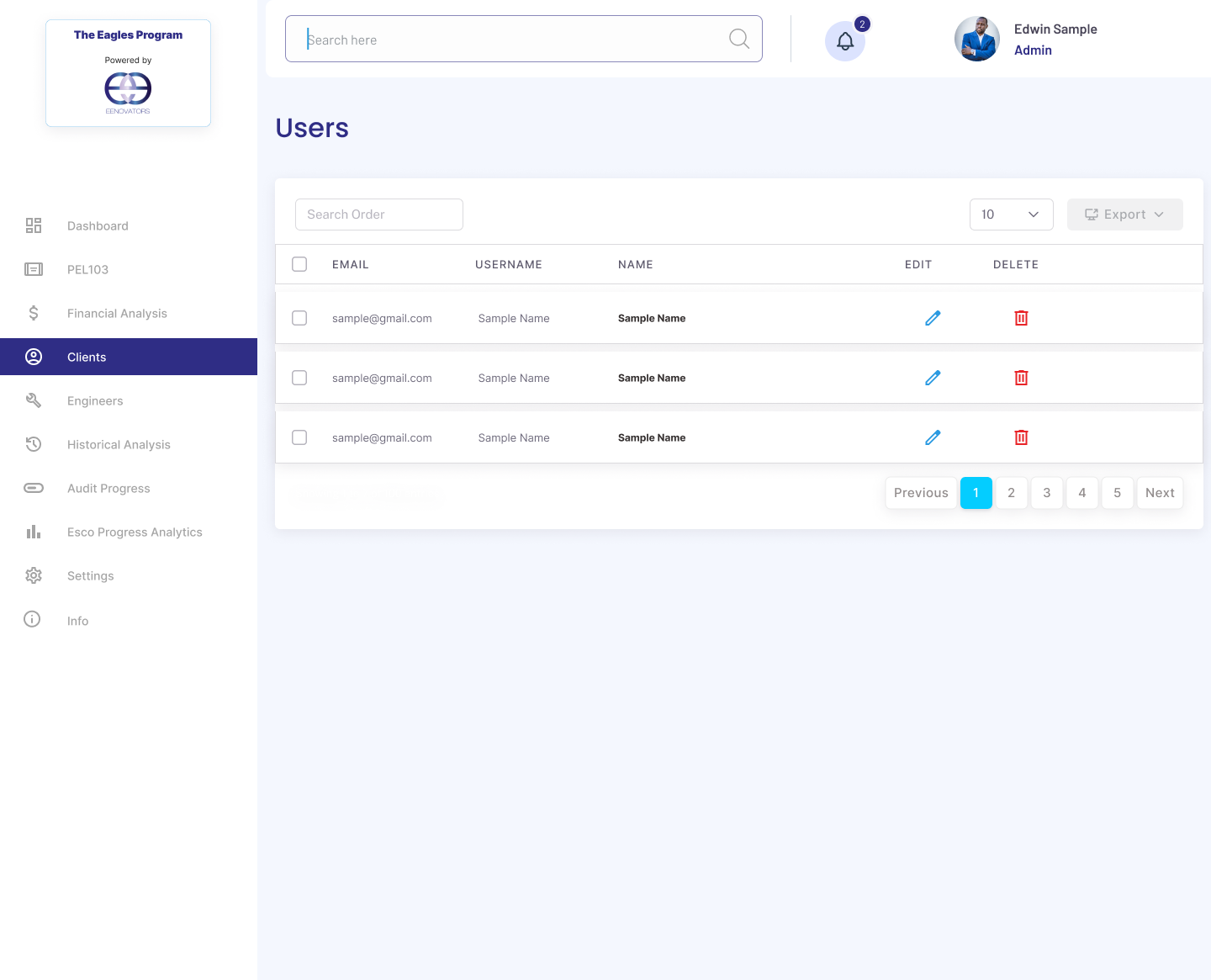Click the PEL103 sidebar icon

click(x=34, y=269)
